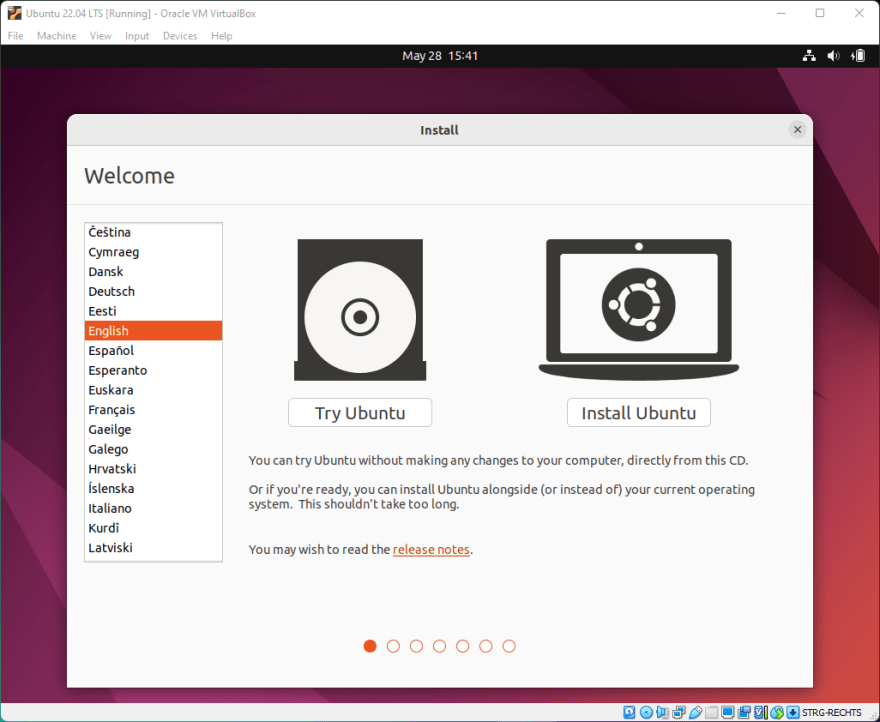Screen dimensions: 880x722
Task: Click the VirtualBox app icon in title bar
Action: point(14,13)
